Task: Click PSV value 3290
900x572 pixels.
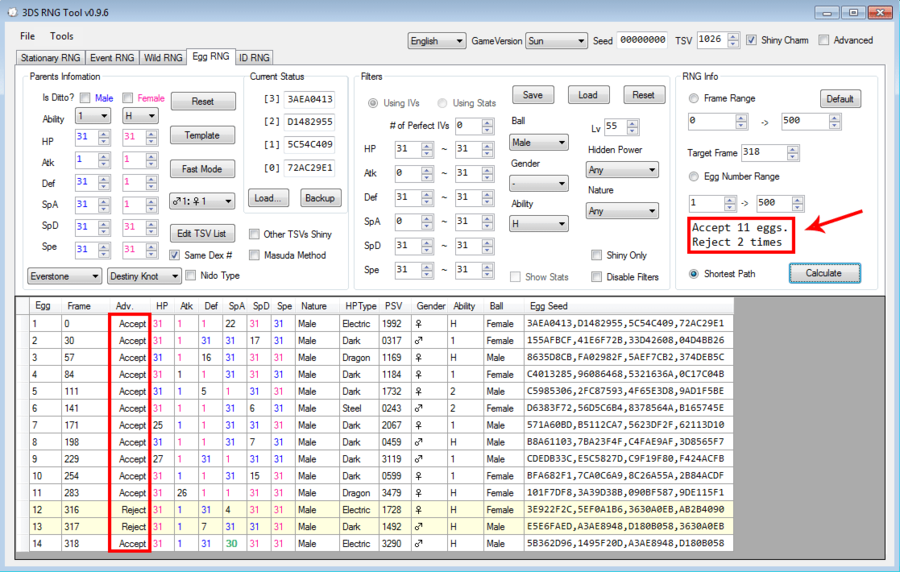Action: [x=392, y=543]
